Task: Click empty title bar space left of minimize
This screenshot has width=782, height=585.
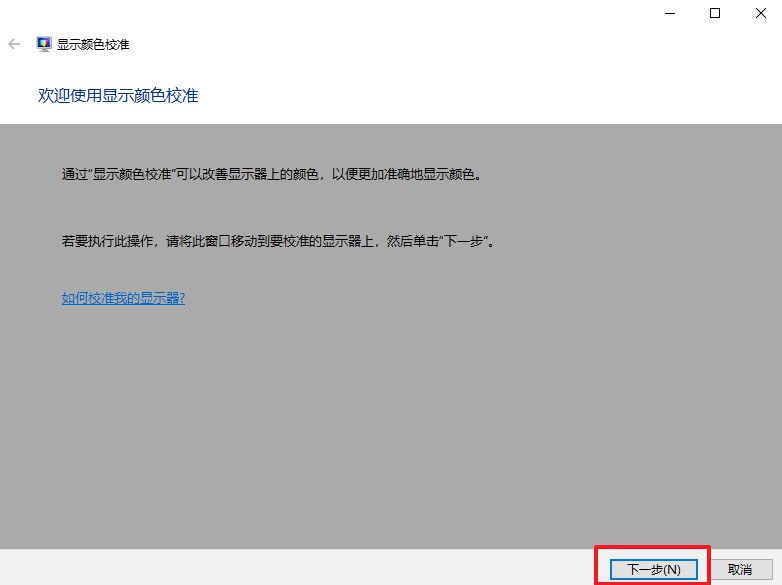Action: pos(400,13)
